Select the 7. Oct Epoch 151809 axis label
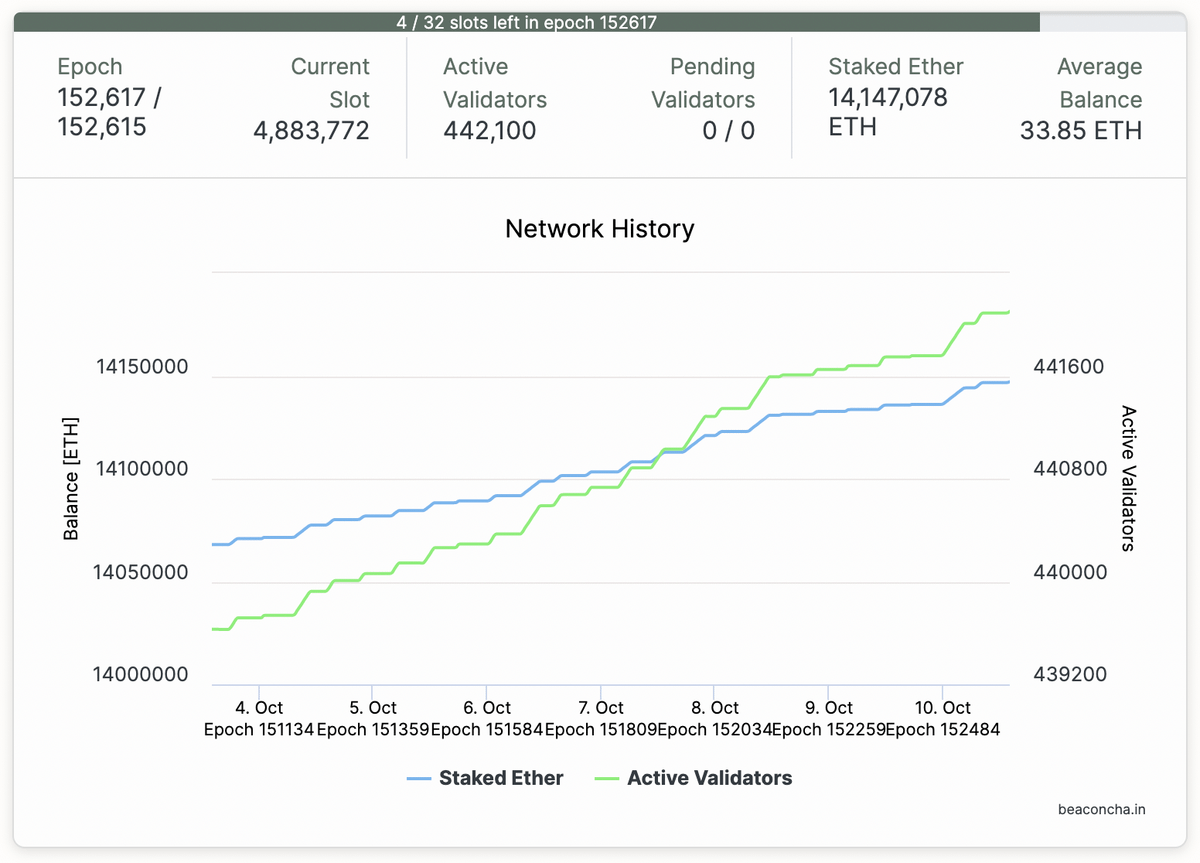The height and width of the screenshot is (863, 1200). 600,719
